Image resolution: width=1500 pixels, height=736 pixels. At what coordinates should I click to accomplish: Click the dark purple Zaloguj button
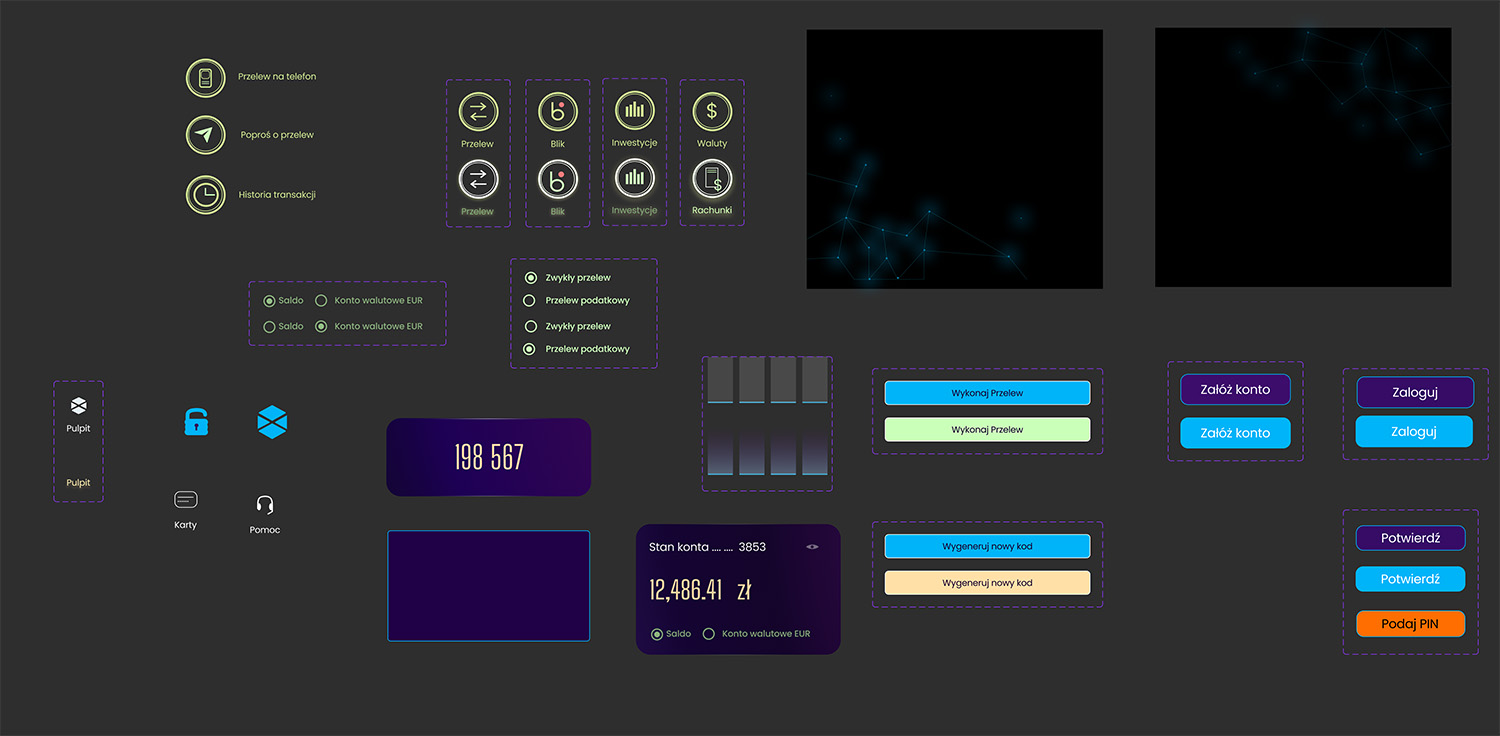[1414, 393]
